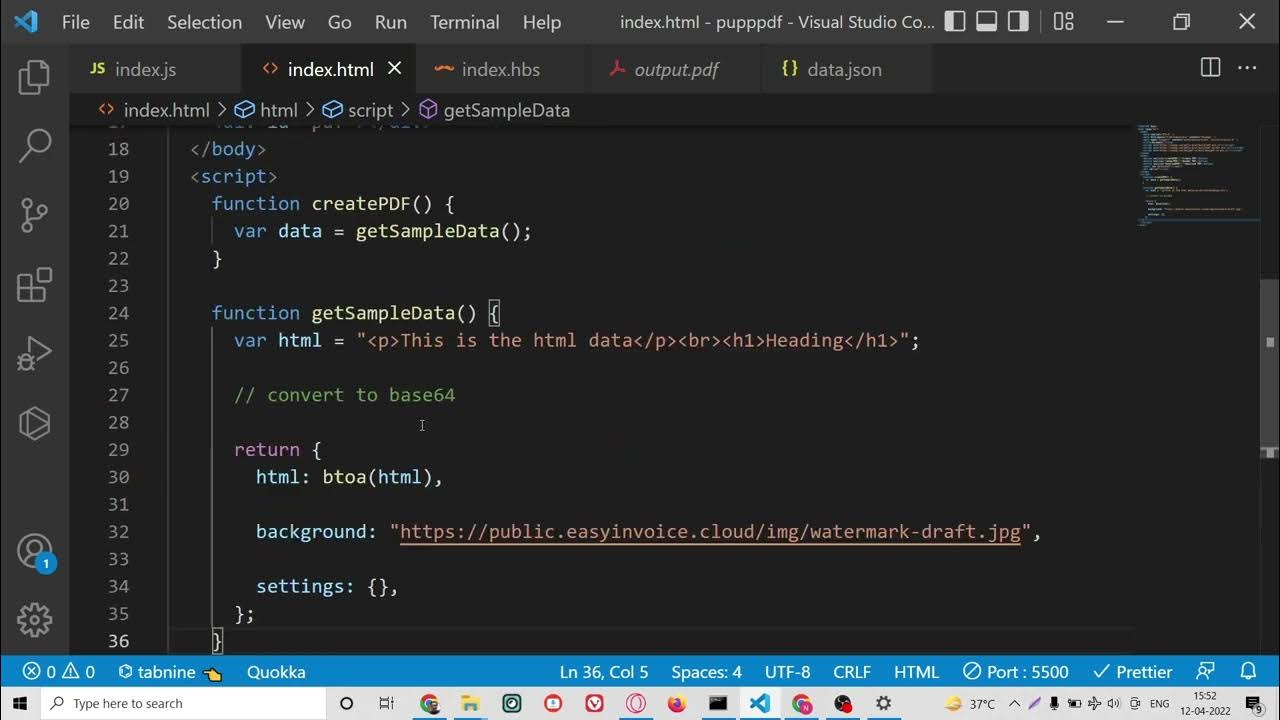Open the Terminal menu
Screen dimensions: 1280x720
click(464, 22)
